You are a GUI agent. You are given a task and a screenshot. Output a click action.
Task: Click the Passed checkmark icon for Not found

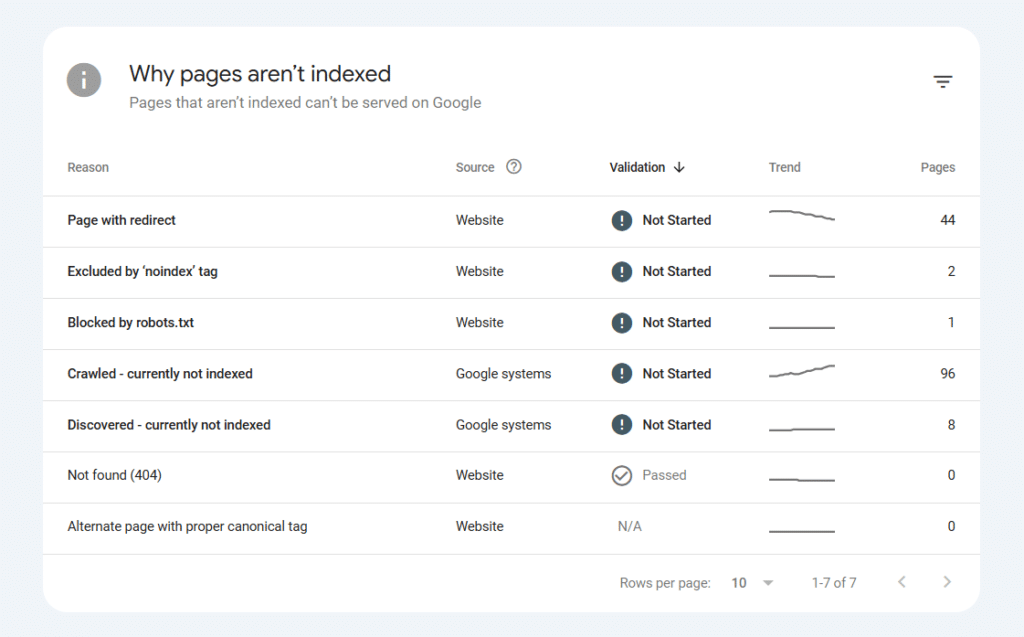622,476
